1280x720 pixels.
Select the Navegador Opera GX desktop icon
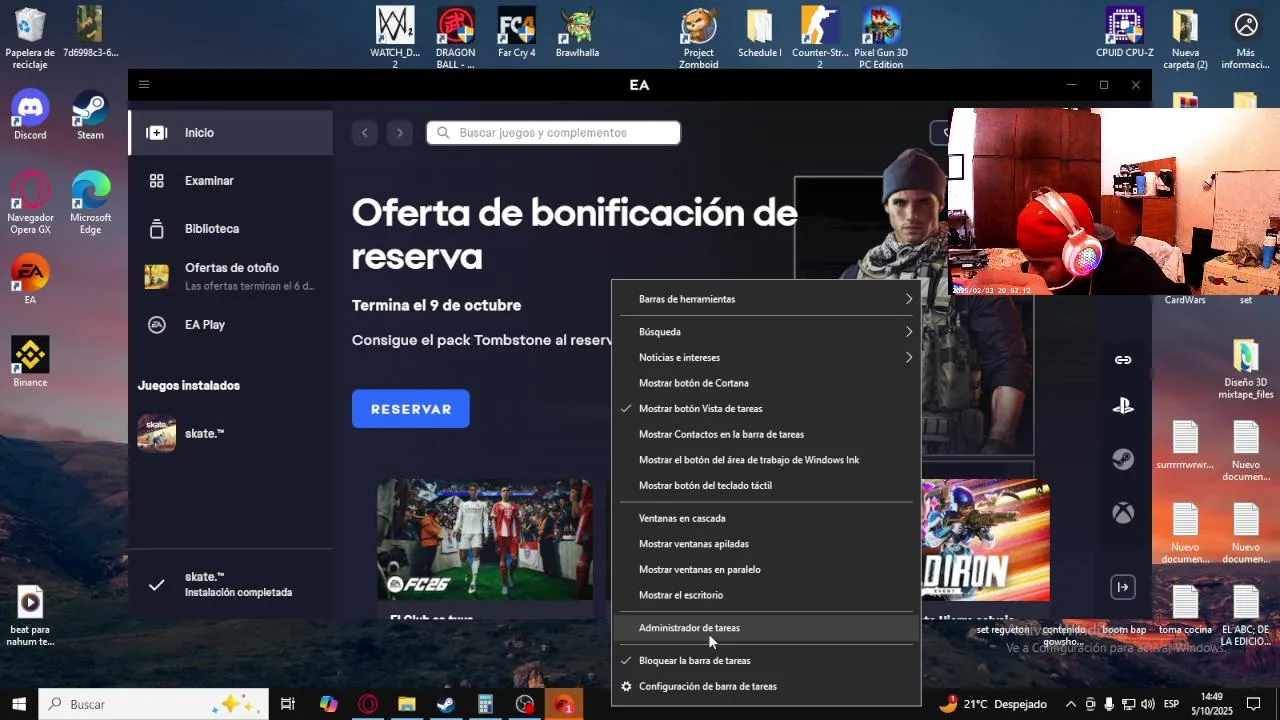[30, 203]
